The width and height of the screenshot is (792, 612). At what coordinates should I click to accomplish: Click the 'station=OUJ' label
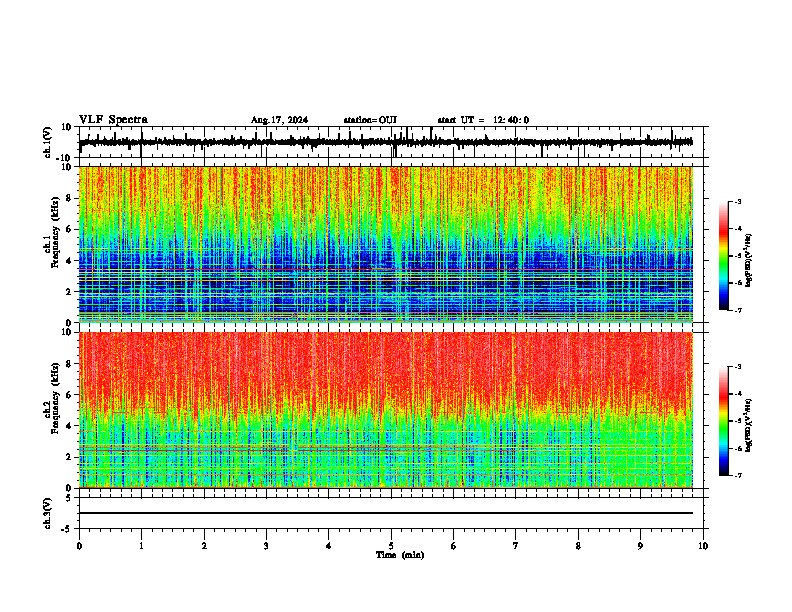coord(370,120)
